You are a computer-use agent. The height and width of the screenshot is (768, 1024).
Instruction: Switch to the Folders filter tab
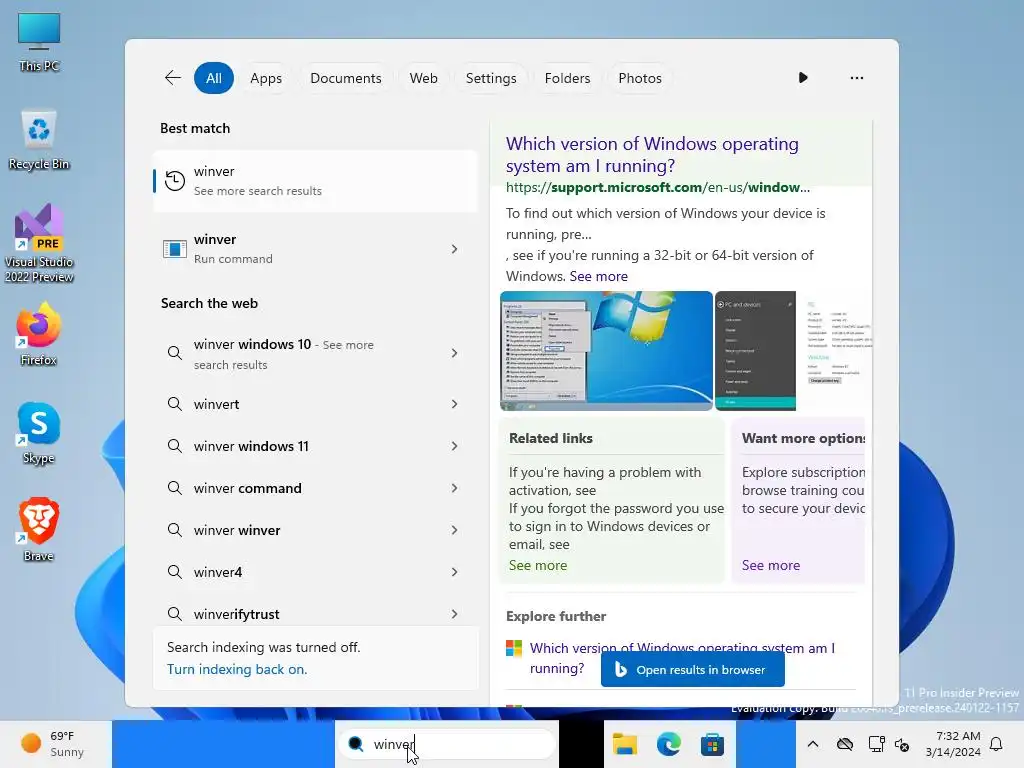567,78
